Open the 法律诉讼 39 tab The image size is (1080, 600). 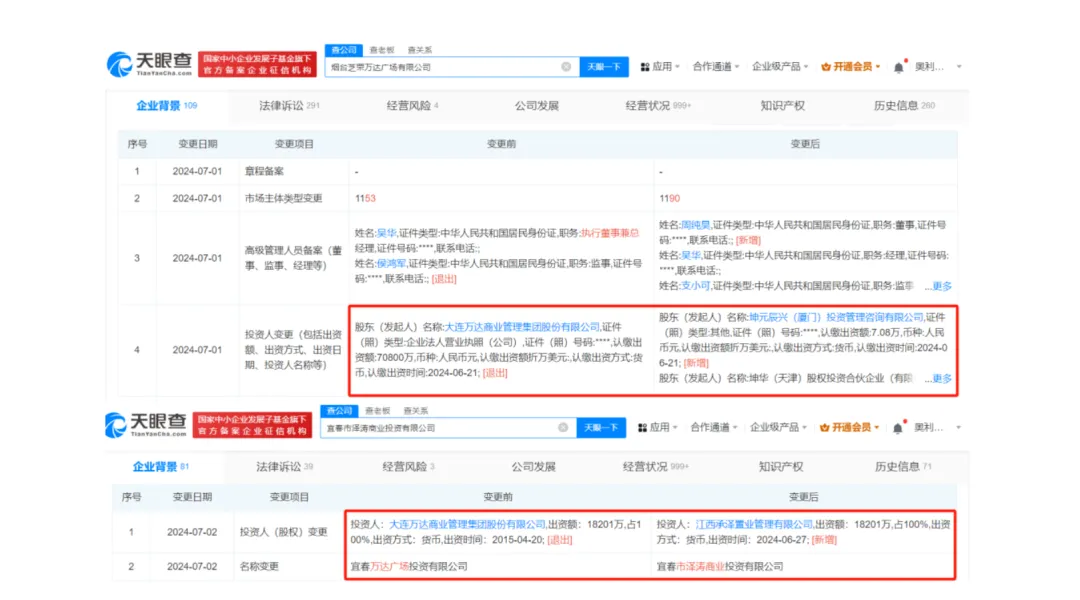pyautogui.click(x=284, y=466)
